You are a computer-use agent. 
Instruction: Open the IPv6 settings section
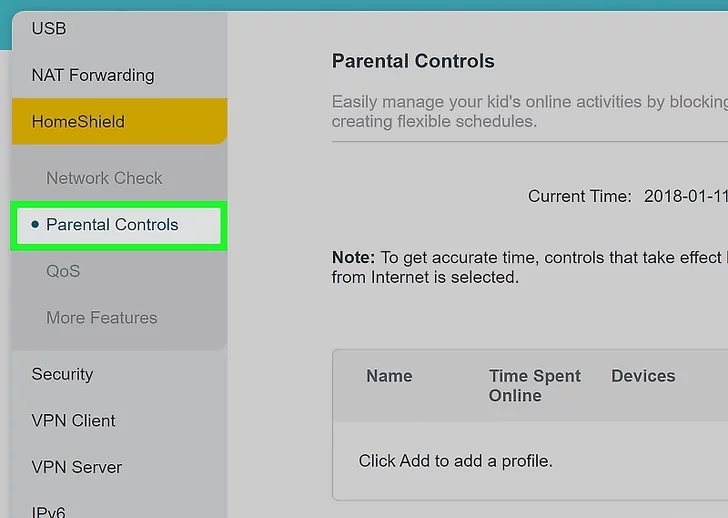tap(48, 511)
